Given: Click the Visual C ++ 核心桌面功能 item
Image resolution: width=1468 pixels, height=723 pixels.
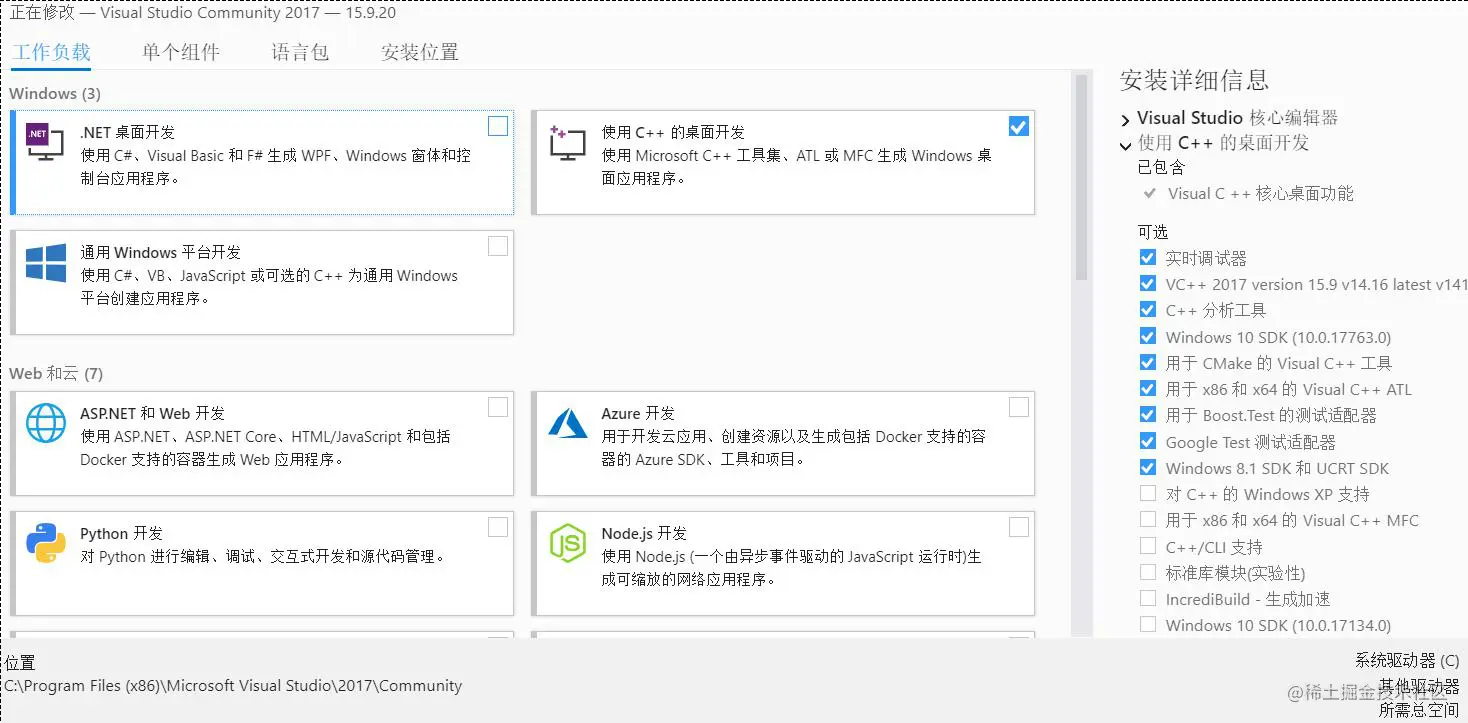Looking at the screenshot, I should [1260, 193].
